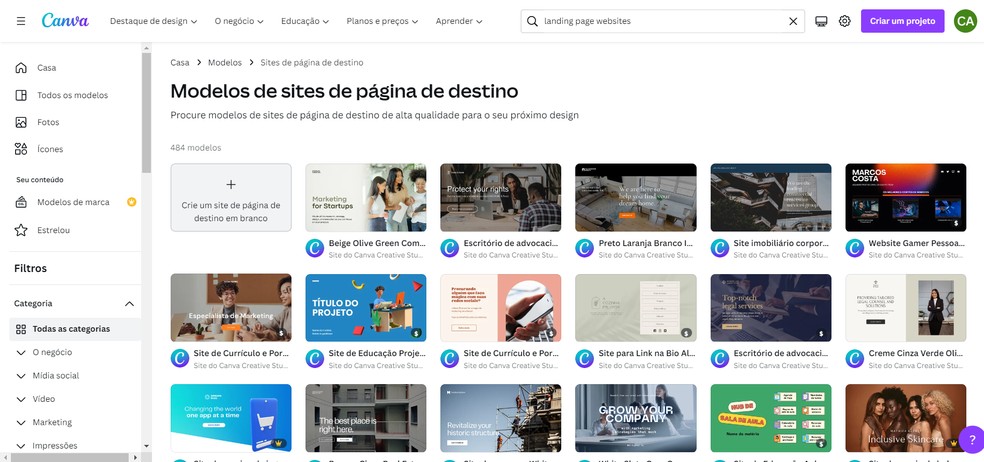984x462 pixels.
Task: Go to Casa in the sidebar
Action: click(46, 68)
